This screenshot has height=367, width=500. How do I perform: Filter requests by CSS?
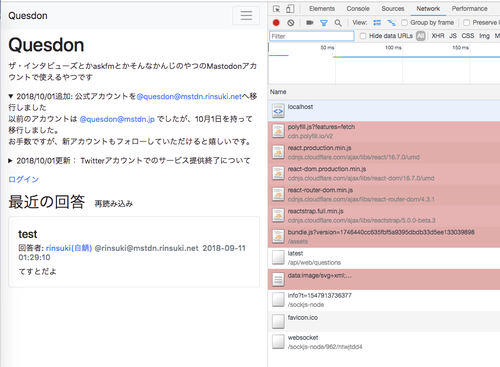pyautogui.click(x=468, y=36)
